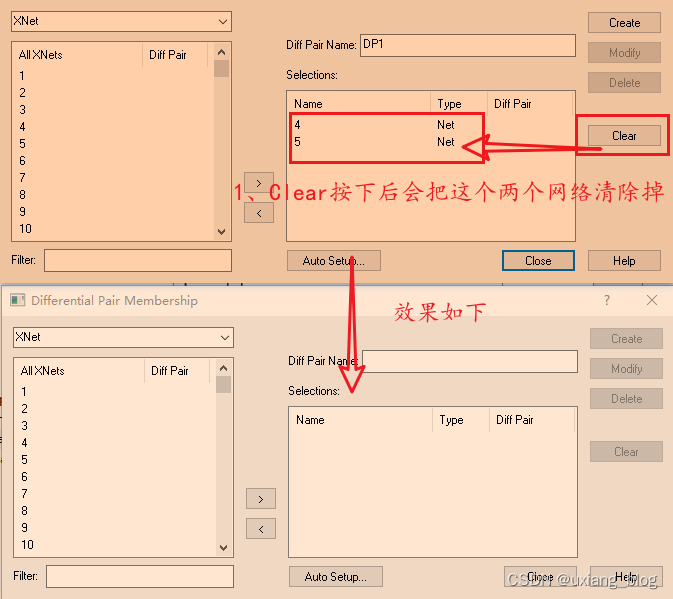
Task: Add selected net with upper right-arrow button
Action: [x=259, y=183]
